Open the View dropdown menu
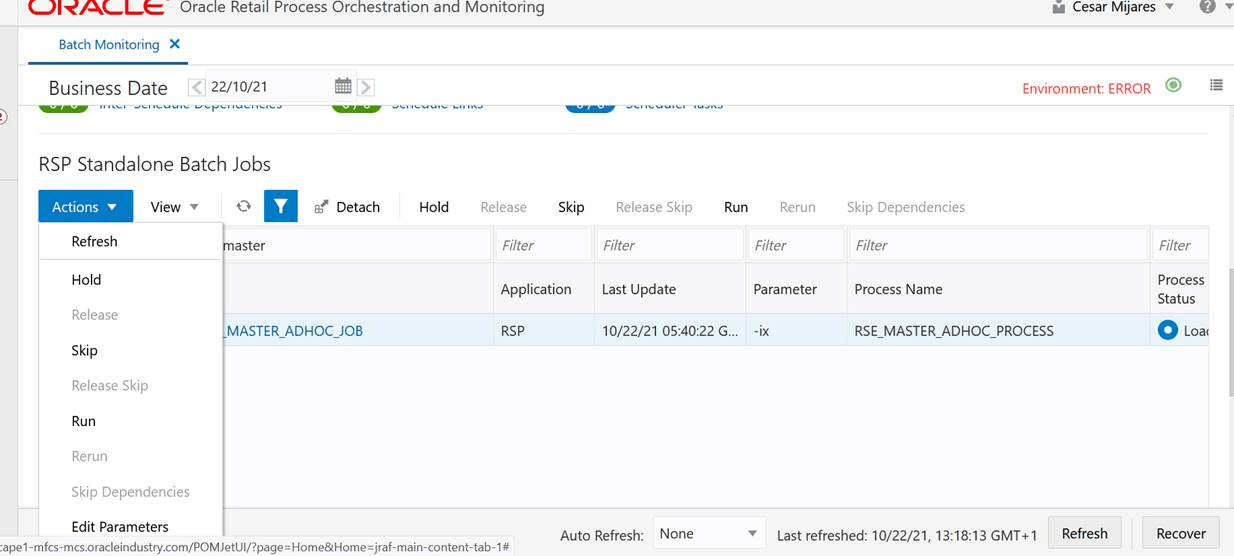The image size is (1234, 556). tap(175, 207)
